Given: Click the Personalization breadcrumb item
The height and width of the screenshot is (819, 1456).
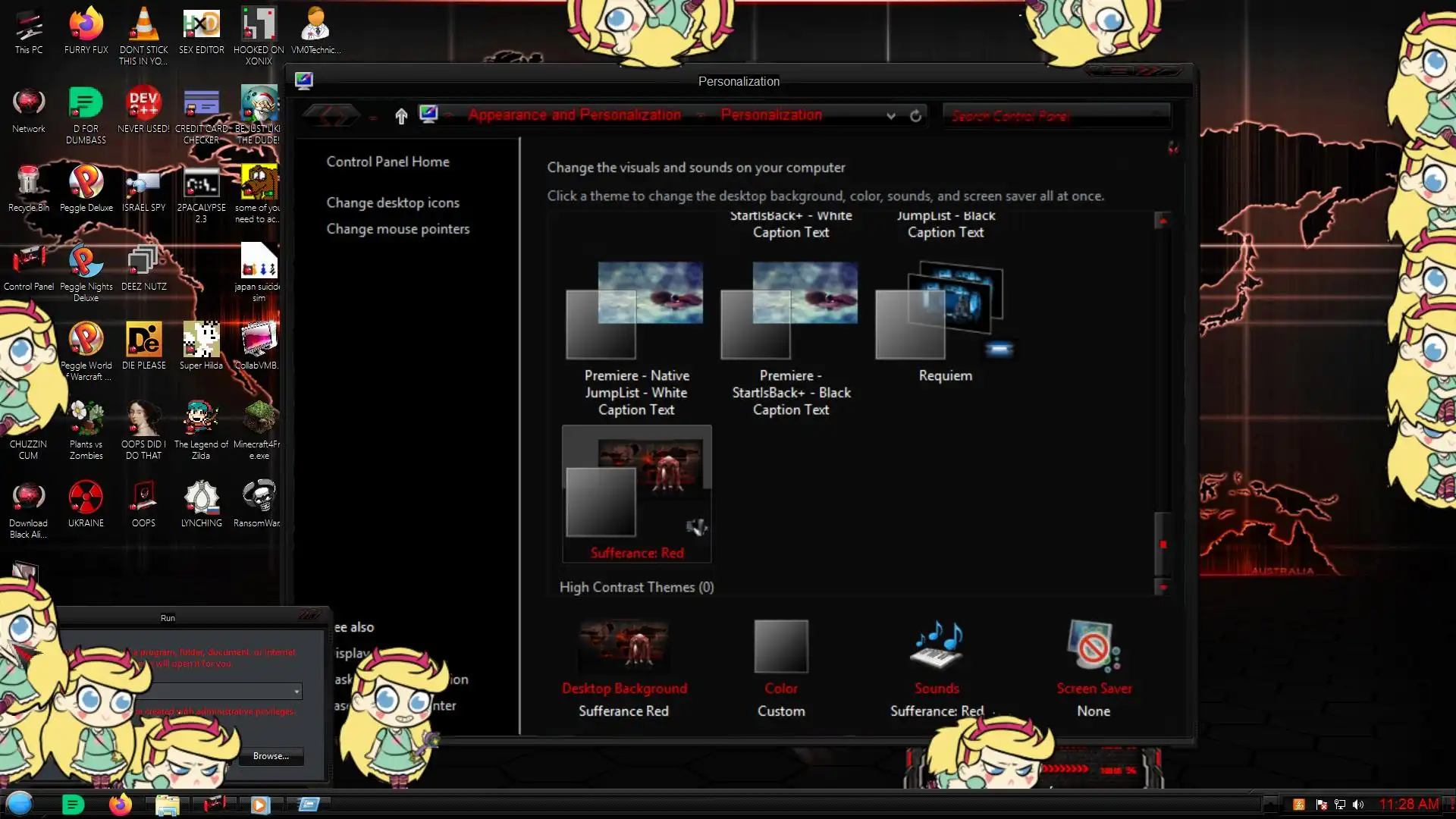Looking at the screenshot, I should (x=770, y=115).
